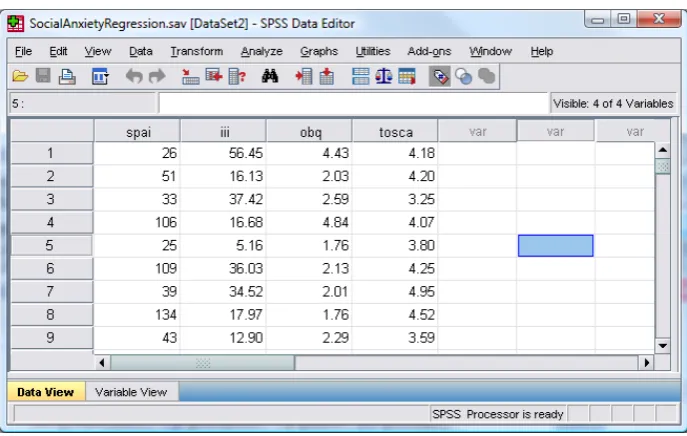Open the View menu
Screen dimensions: 687x436
point(98,51)
